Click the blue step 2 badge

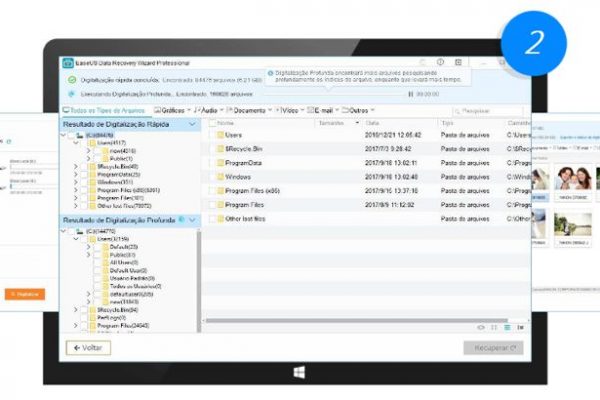[535, 41]
